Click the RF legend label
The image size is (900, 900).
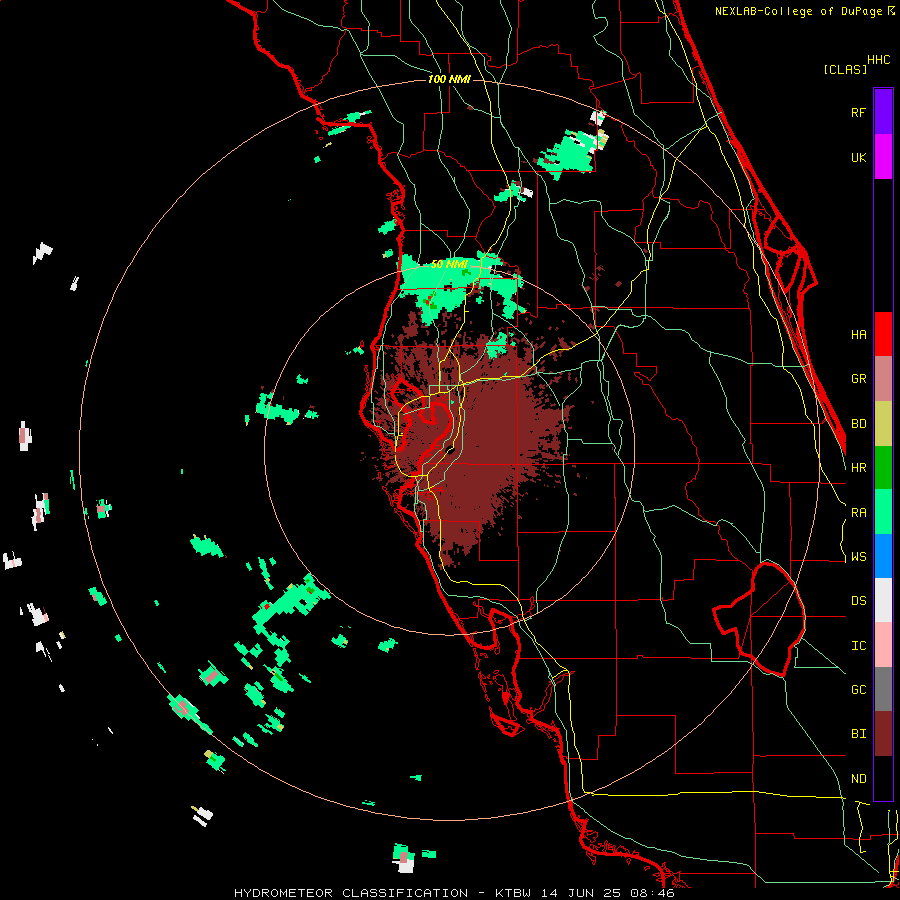tap(858, 112)
